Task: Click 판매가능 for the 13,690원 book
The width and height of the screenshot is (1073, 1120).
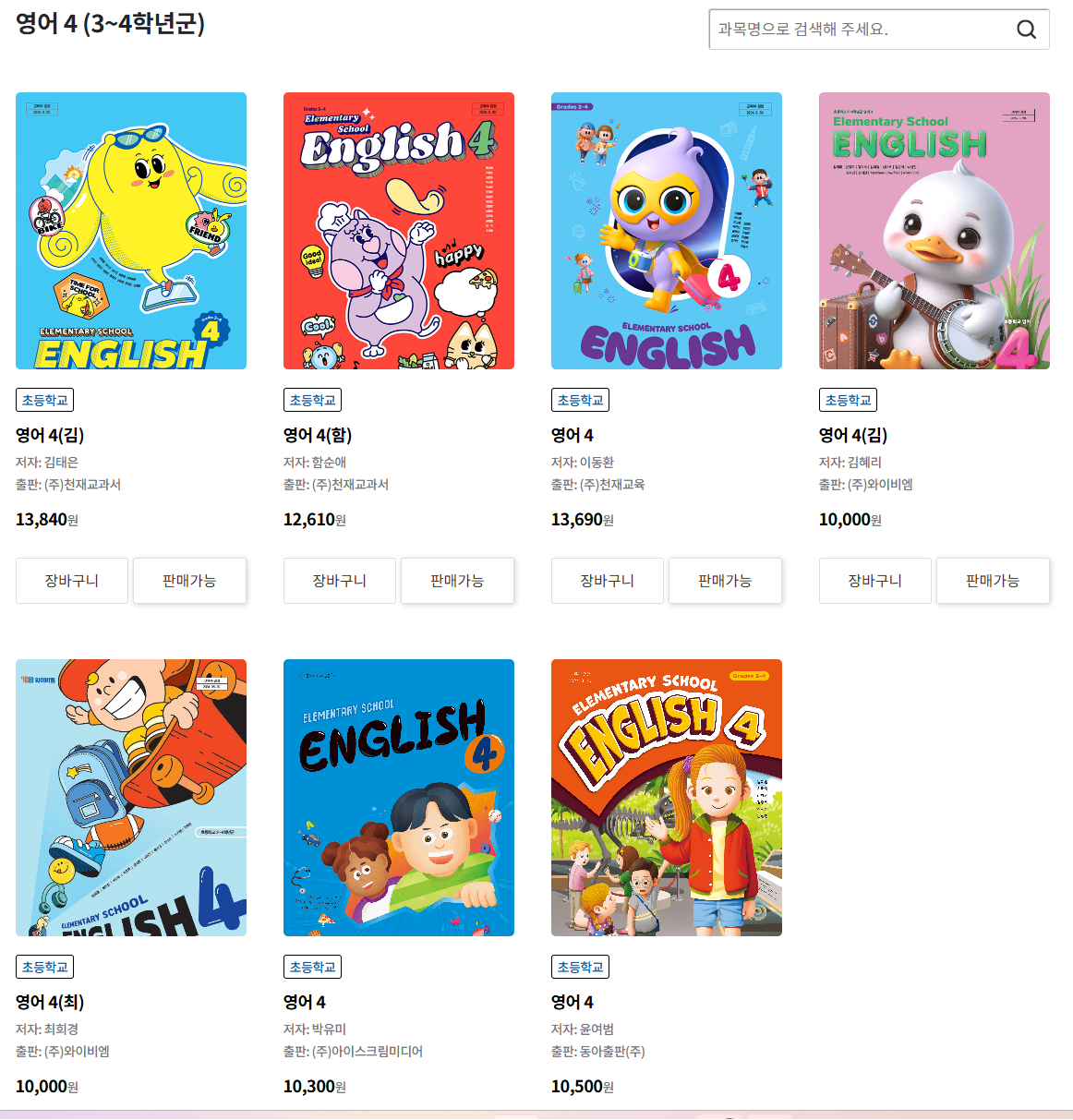Action: point(725,581)
